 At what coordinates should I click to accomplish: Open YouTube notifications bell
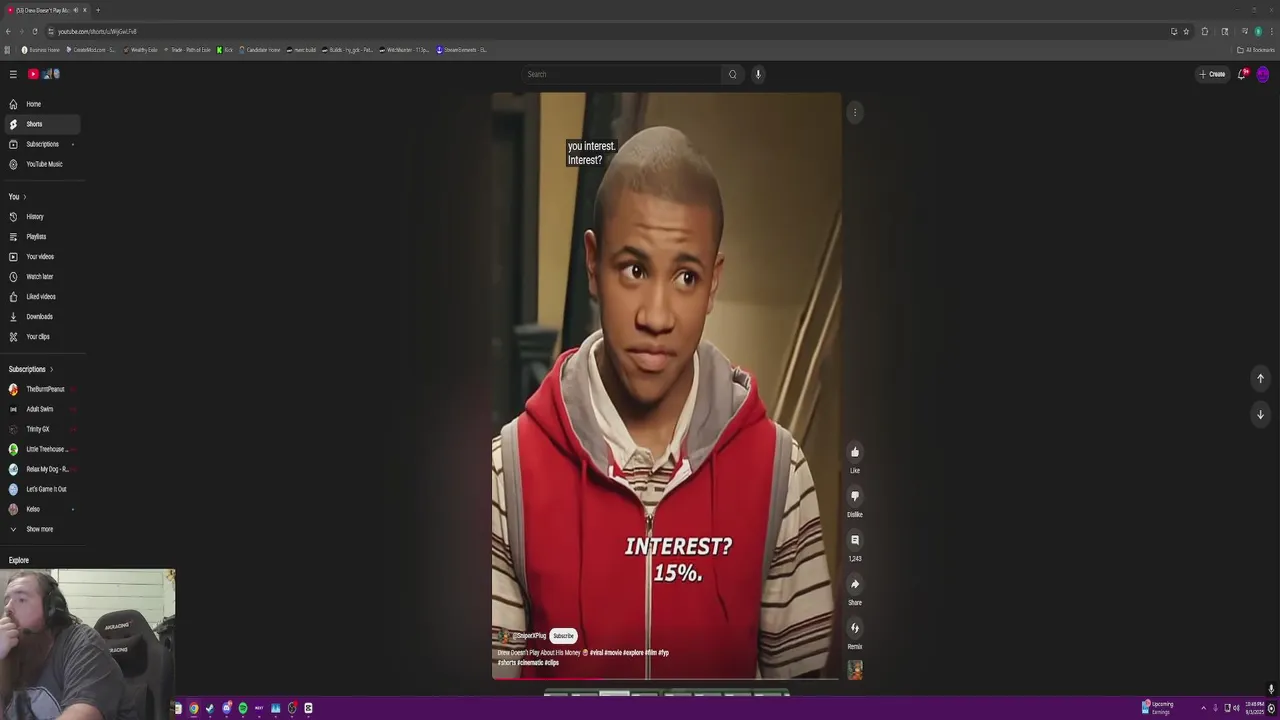click(1243, 74)
